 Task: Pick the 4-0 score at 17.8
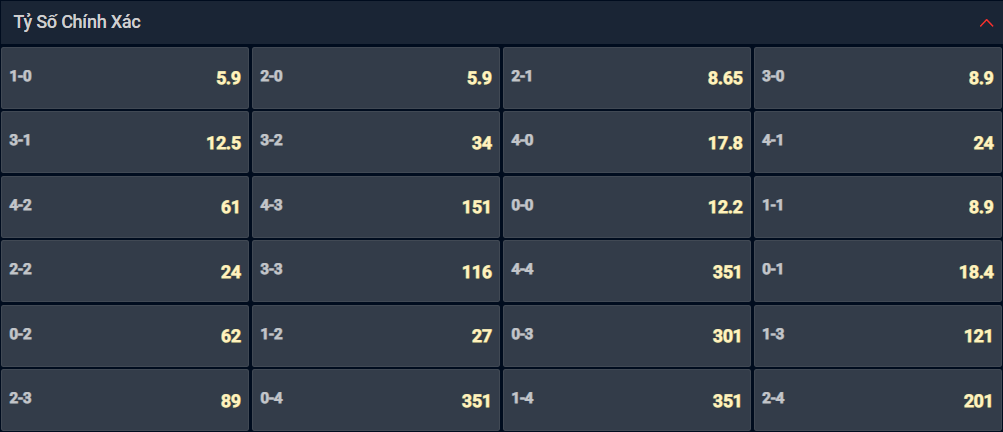click(626, 142)
